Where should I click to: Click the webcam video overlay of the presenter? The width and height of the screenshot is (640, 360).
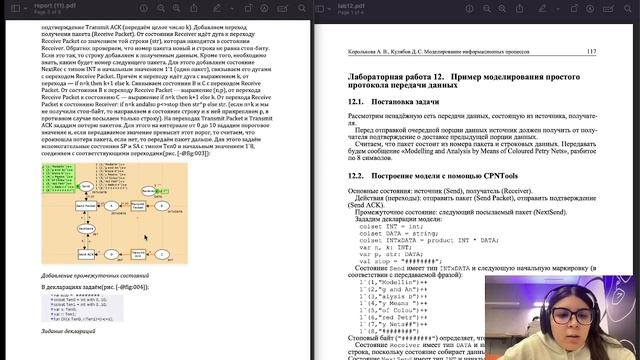(560, 318)
